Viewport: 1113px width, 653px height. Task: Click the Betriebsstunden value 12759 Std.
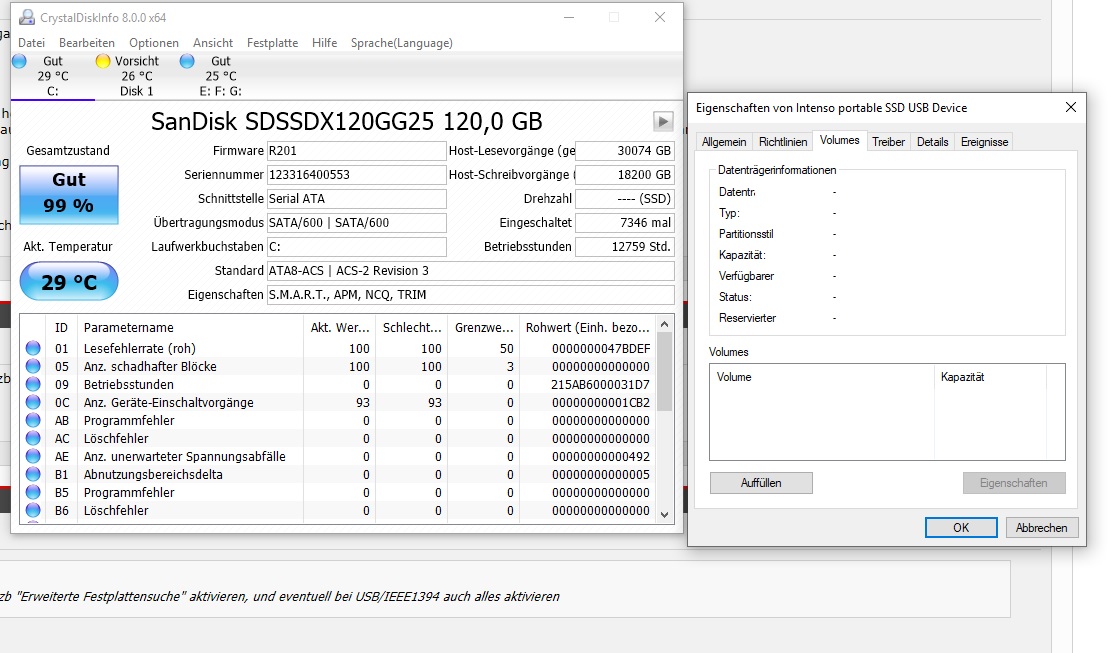(624, 247)
